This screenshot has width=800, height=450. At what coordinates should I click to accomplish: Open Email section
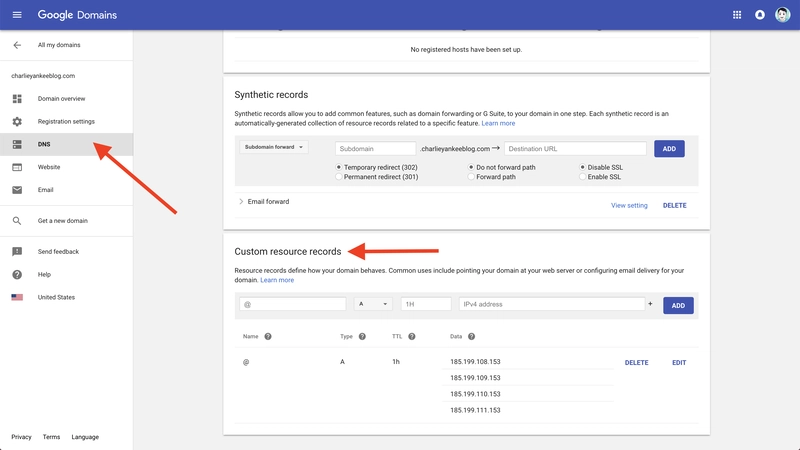click(45, 190)
